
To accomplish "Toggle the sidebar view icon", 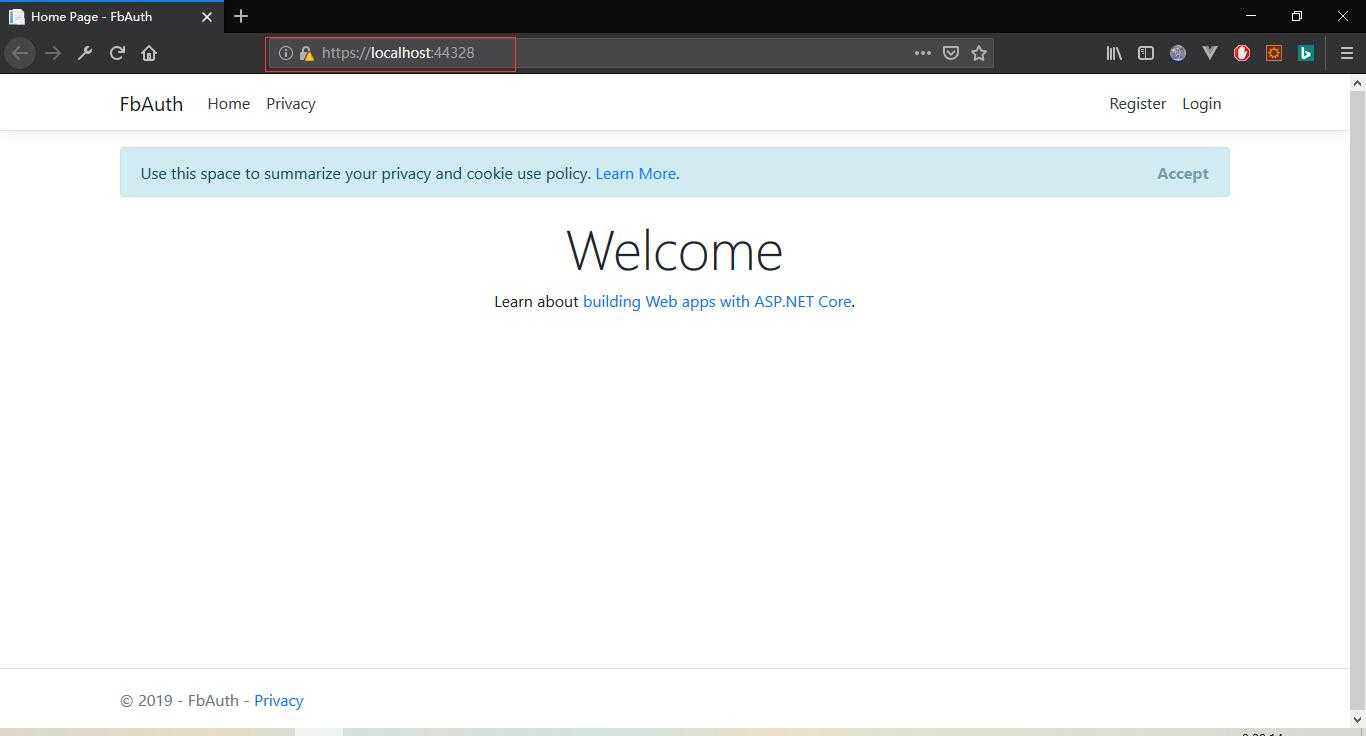I will point(1146,53).
